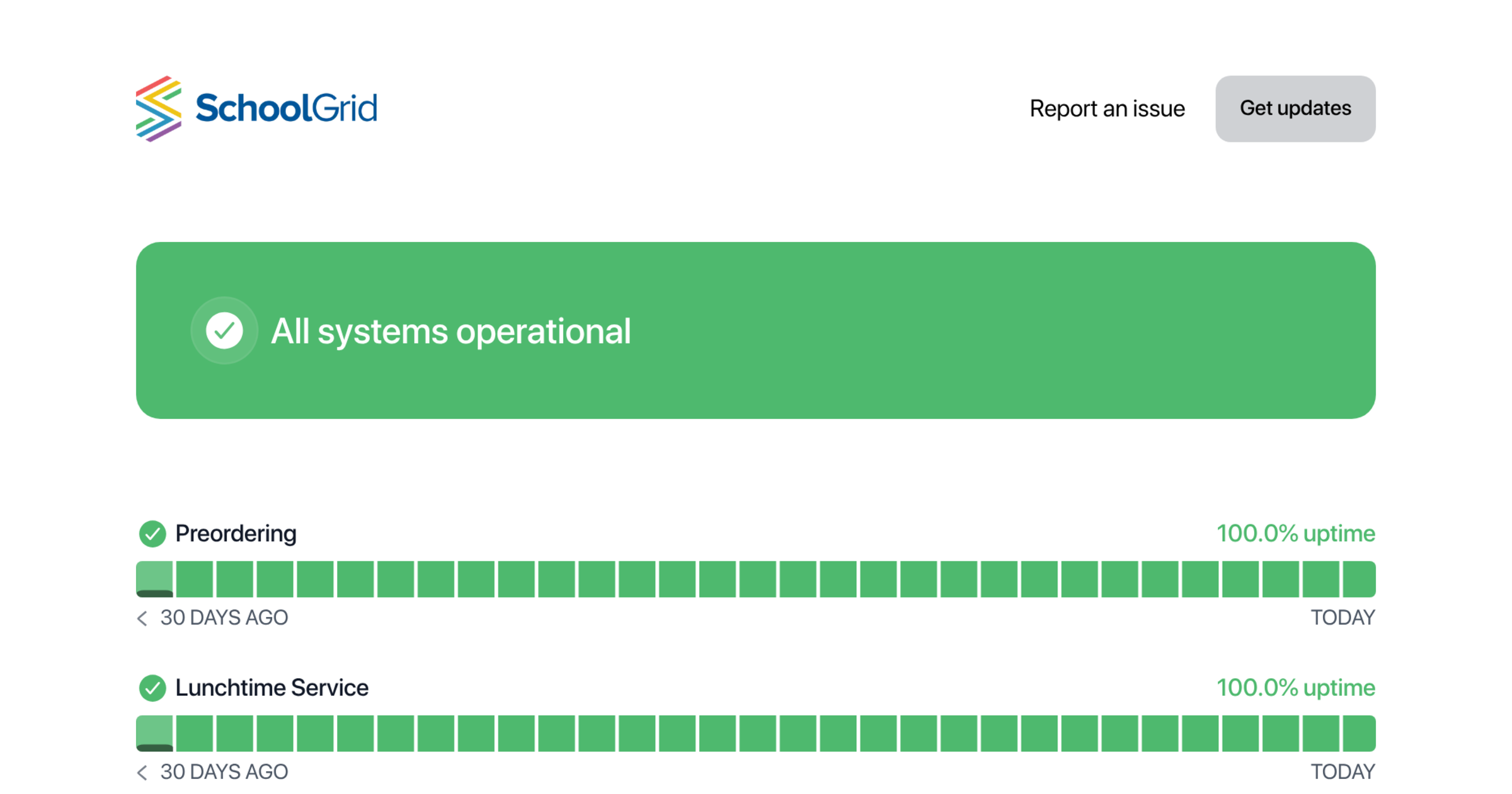Open the Report an issue link

1107,108
